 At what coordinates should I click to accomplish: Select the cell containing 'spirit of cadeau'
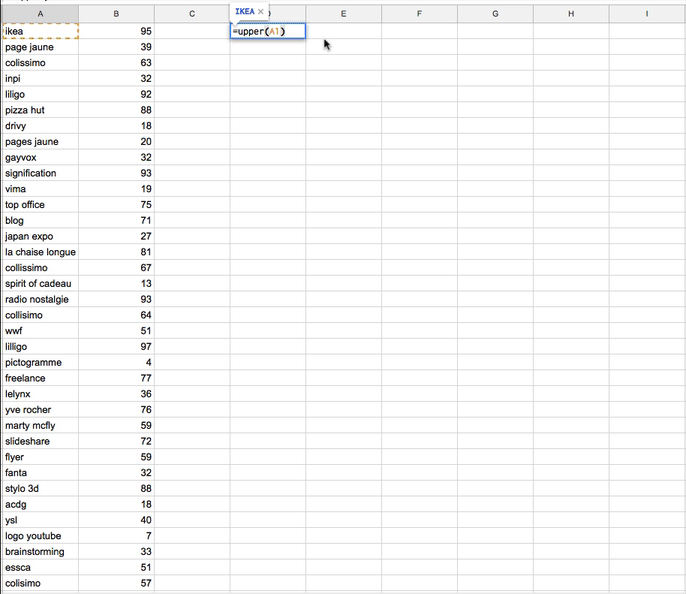[x=40, y=283]
